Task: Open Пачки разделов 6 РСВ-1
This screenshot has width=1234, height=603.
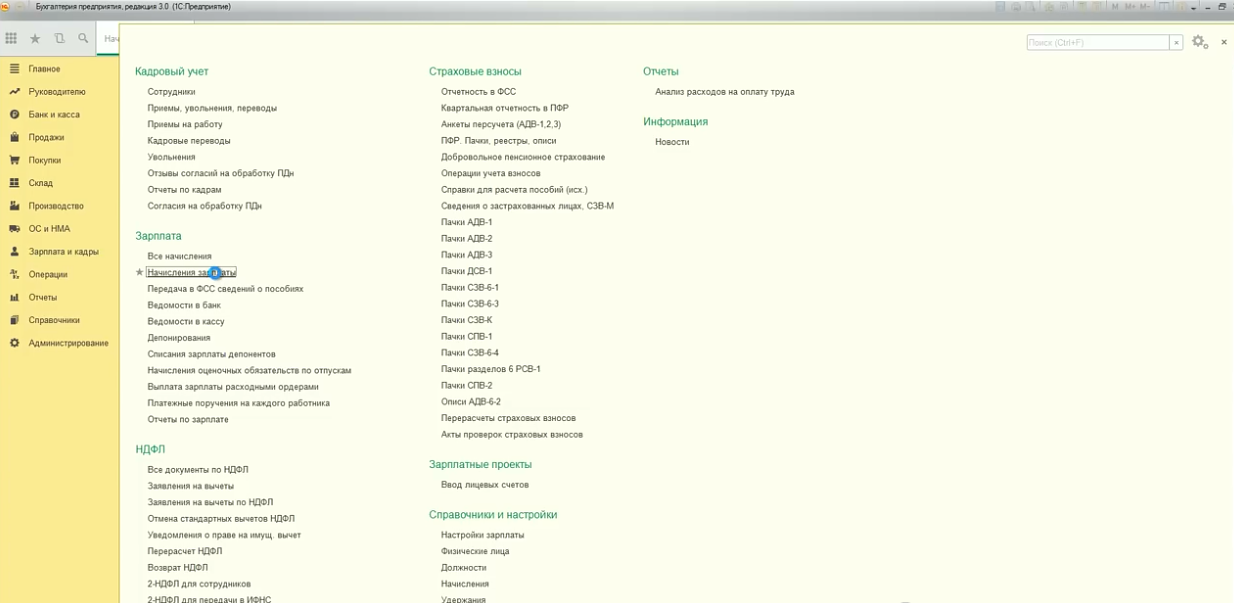Action: coord(491,369)
